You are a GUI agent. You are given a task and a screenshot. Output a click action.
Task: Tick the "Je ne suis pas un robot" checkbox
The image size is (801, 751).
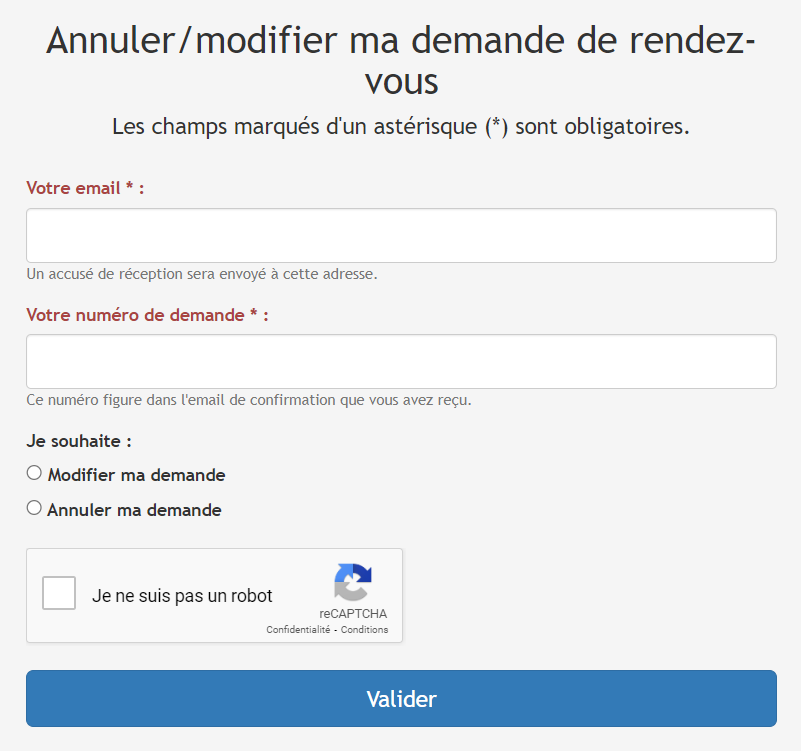(x=59, y=594)
